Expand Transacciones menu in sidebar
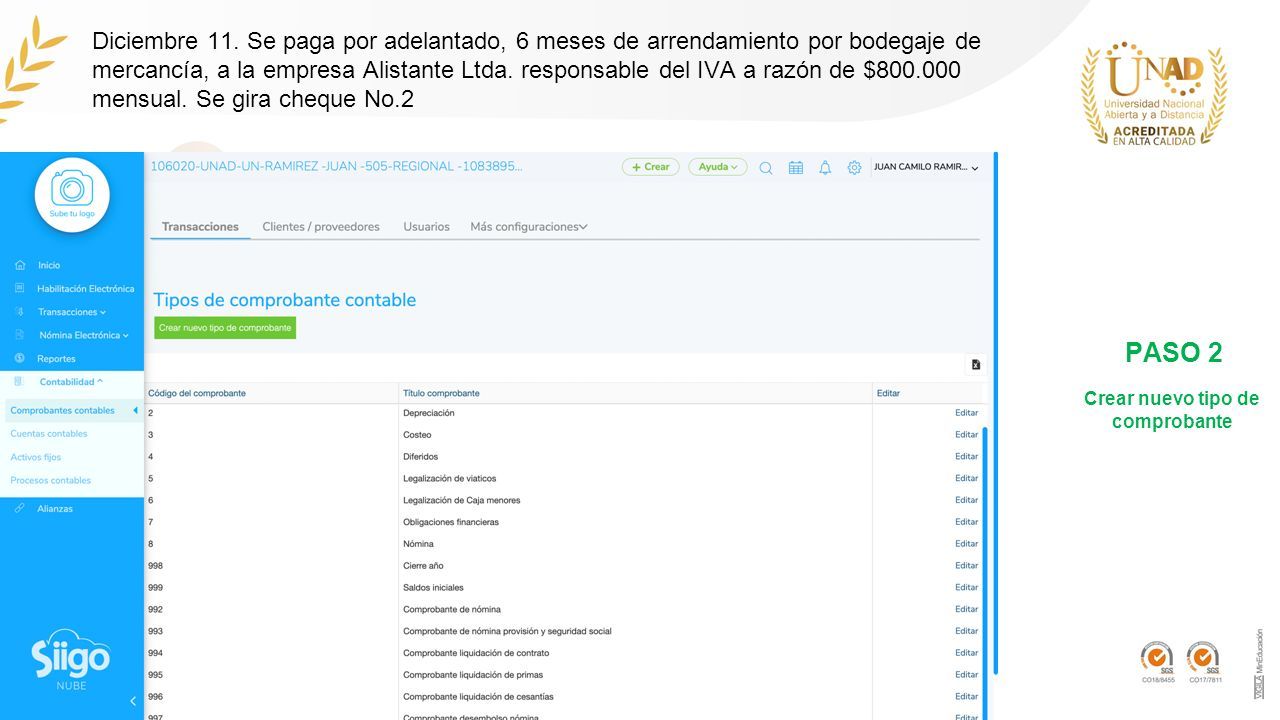The width and height of the screenshot is (1280, 720). point(72,312)
